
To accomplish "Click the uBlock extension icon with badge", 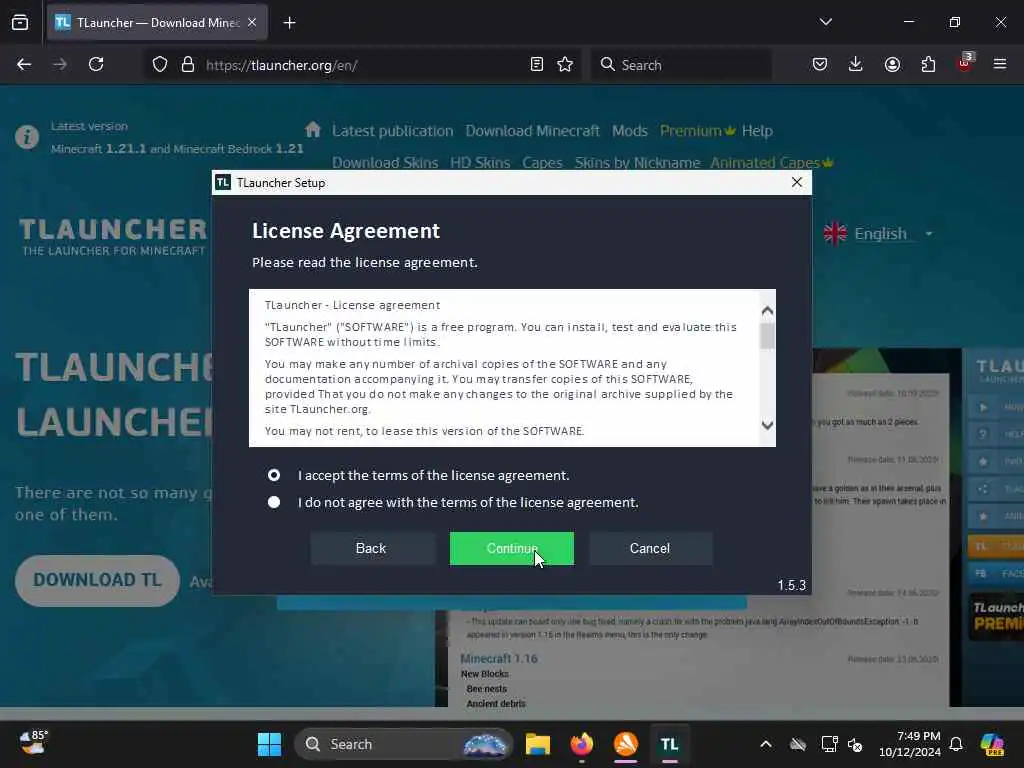I will [965, 62].
